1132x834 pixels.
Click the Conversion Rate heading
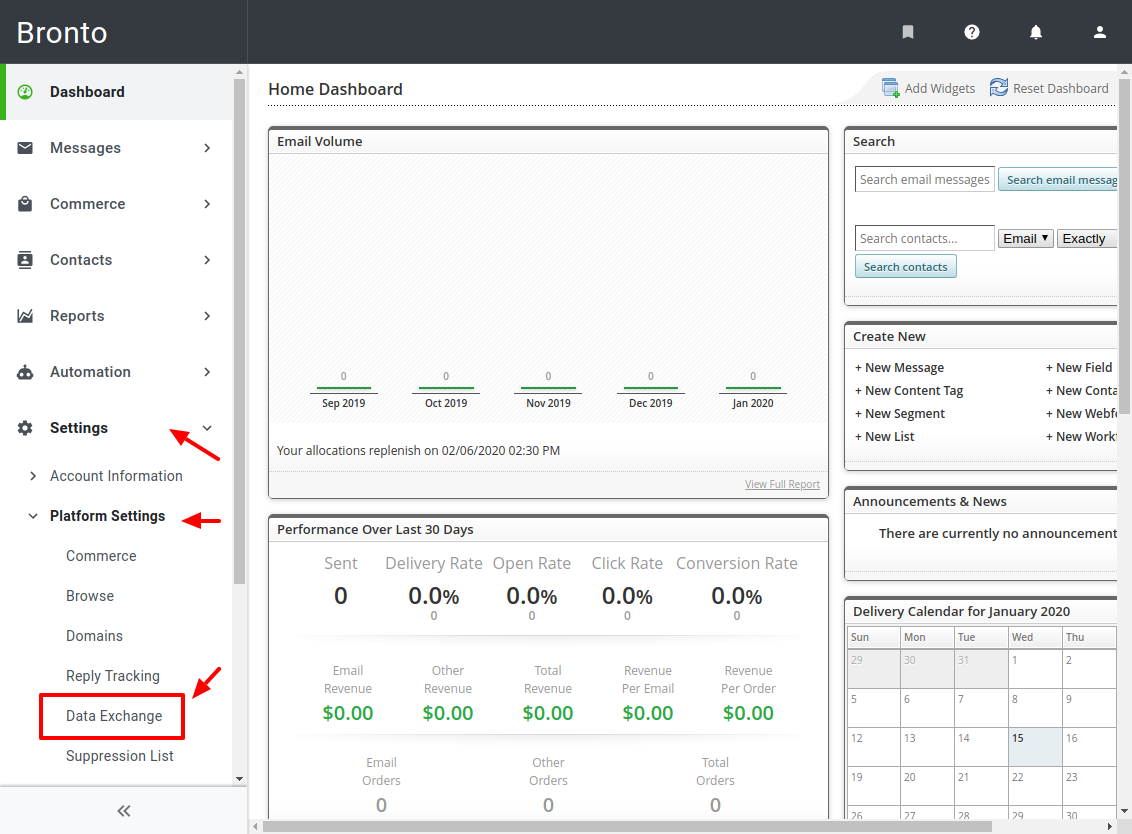736,563
